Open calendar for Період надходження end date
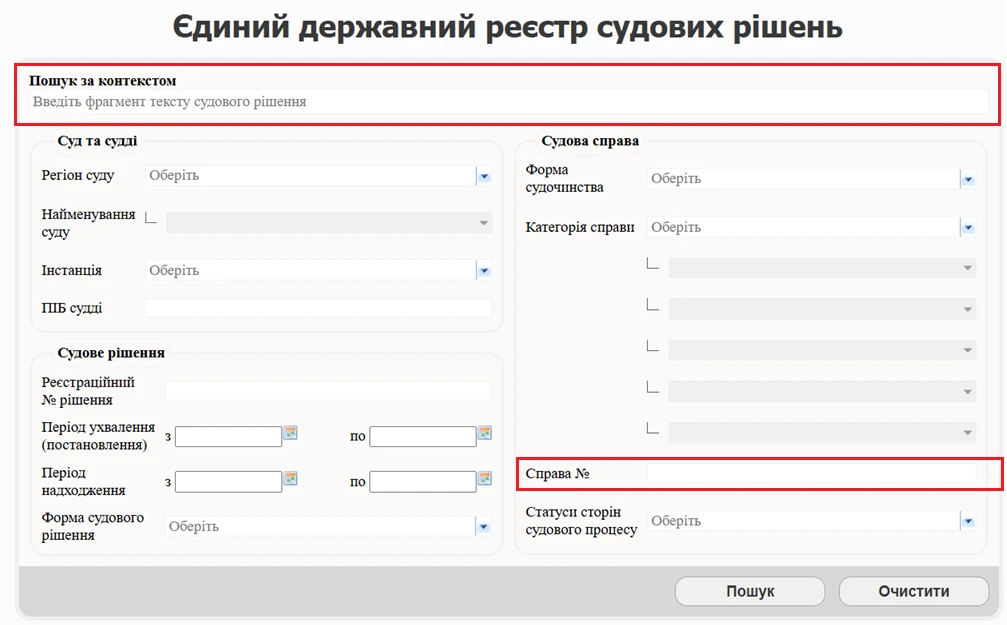1007x625 pixels. tap(485, 478)
